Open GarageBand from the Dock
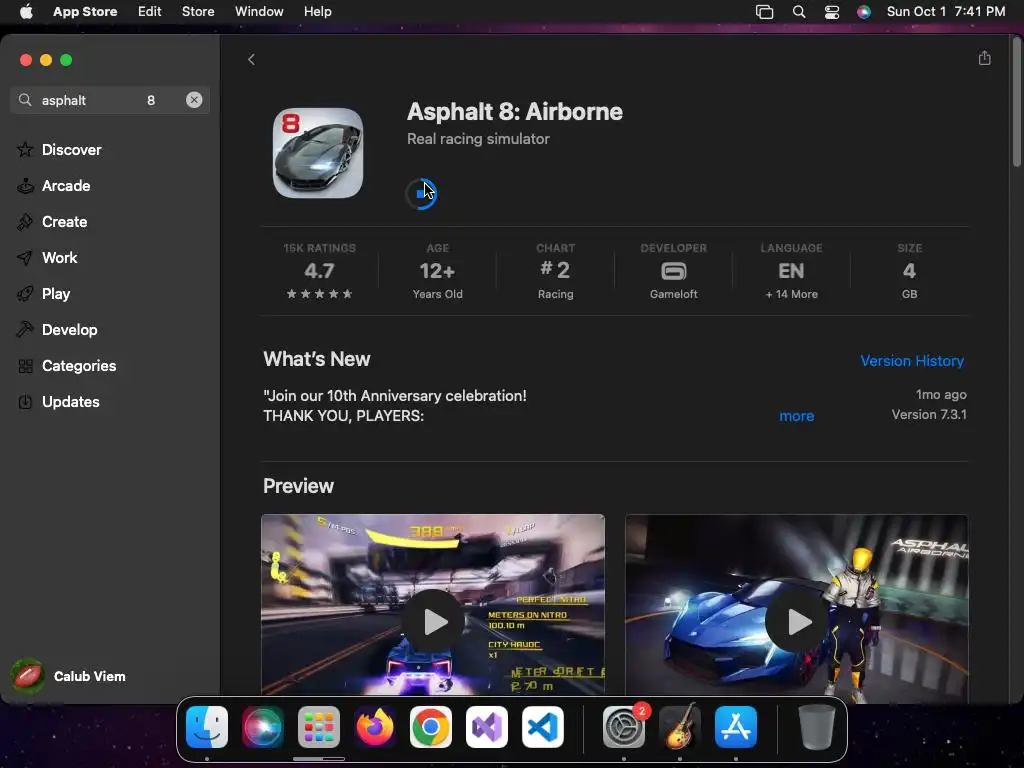1024x768 pixels. pyautogui.click(x=680, y=727)
